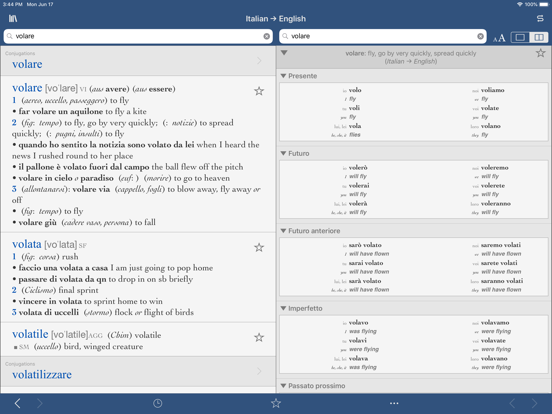Clear the right volare search field

point(480,36)
